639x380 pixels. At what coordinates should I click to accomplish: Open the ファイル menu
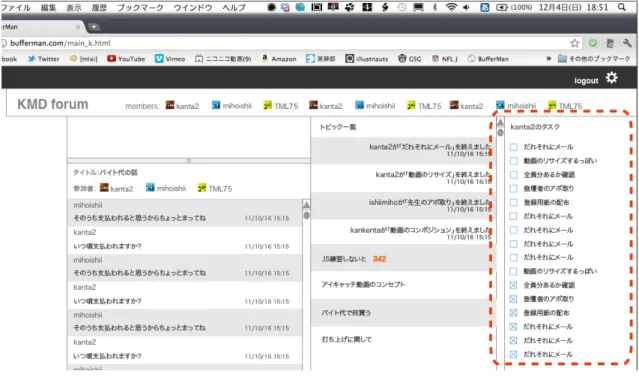click(15, 7)
